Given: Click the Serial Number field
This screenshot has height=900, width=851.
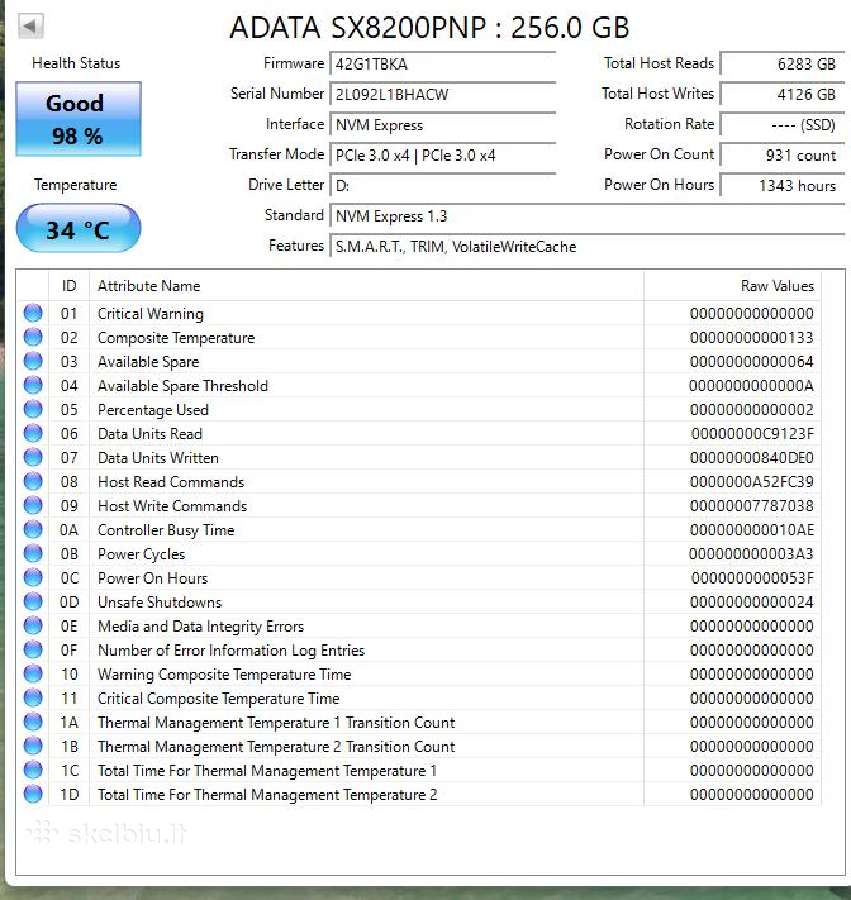Looking at the screenshot, I should 442,94.
